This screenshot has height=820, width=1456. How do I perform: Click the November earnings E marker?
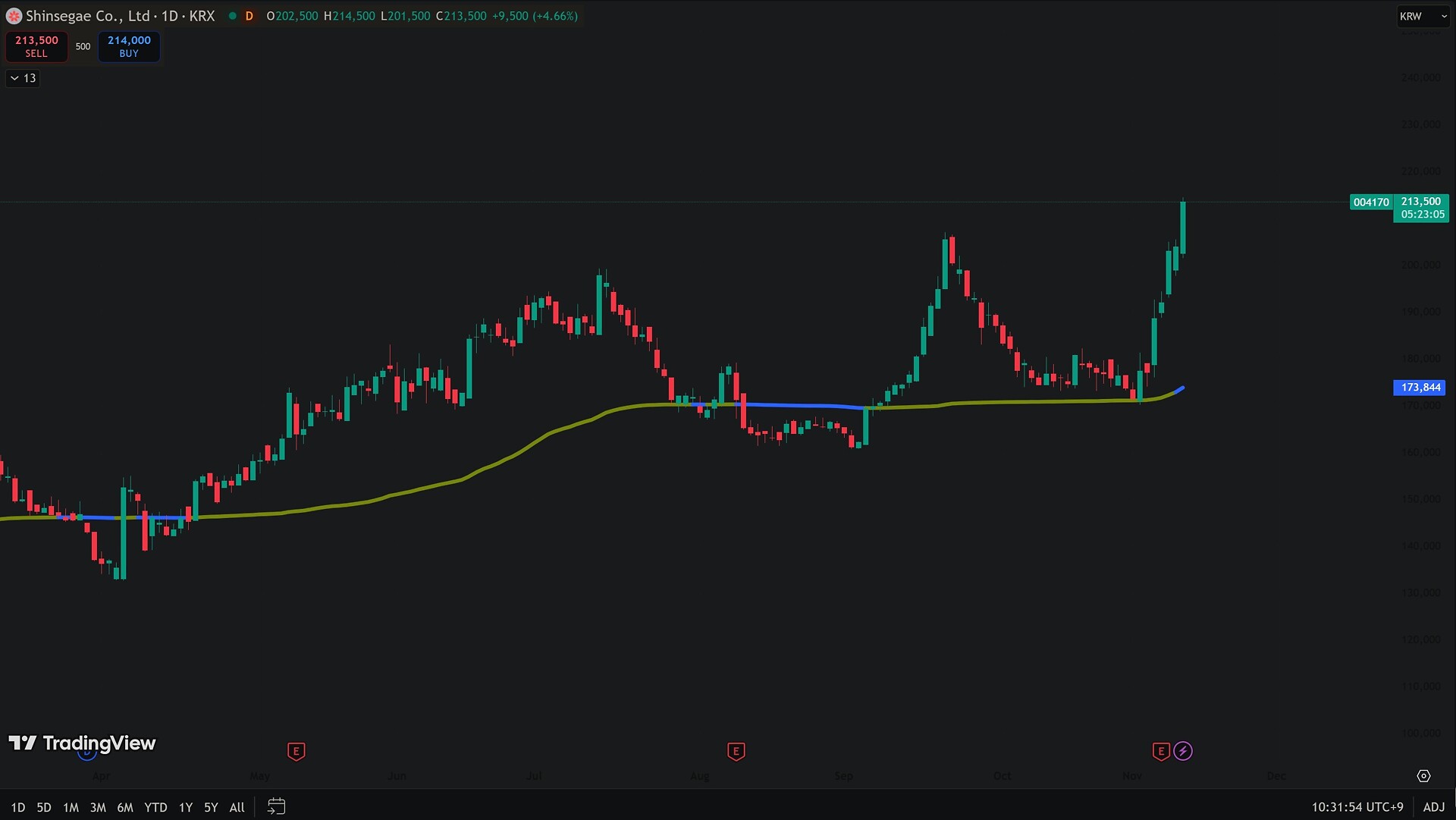click(x=1160, y=752)
